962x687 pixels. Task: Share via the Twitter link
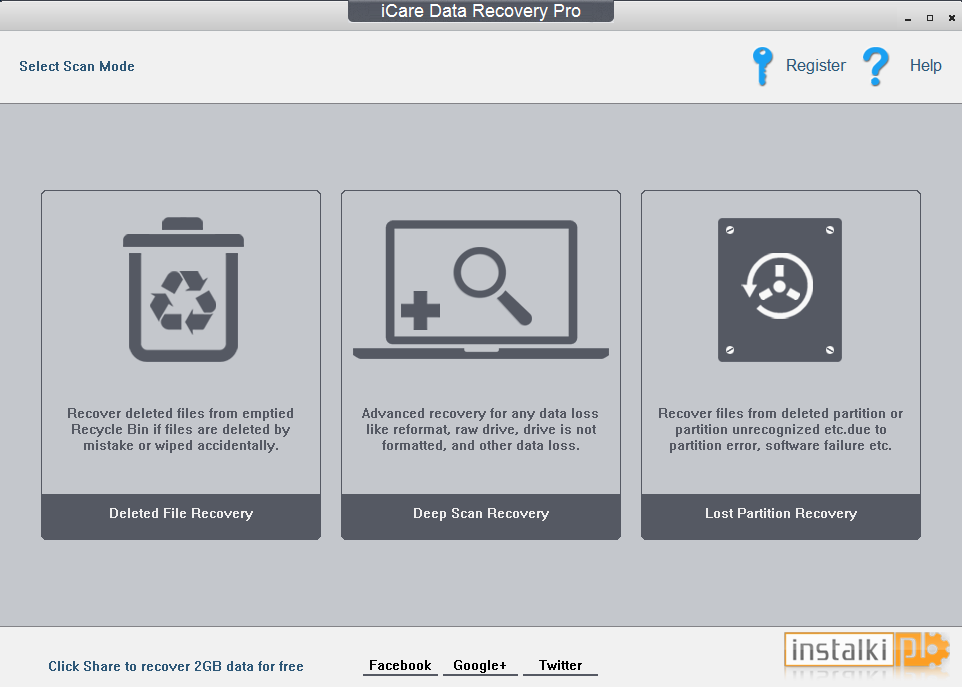pyautogui.click(x=560, y=666)
